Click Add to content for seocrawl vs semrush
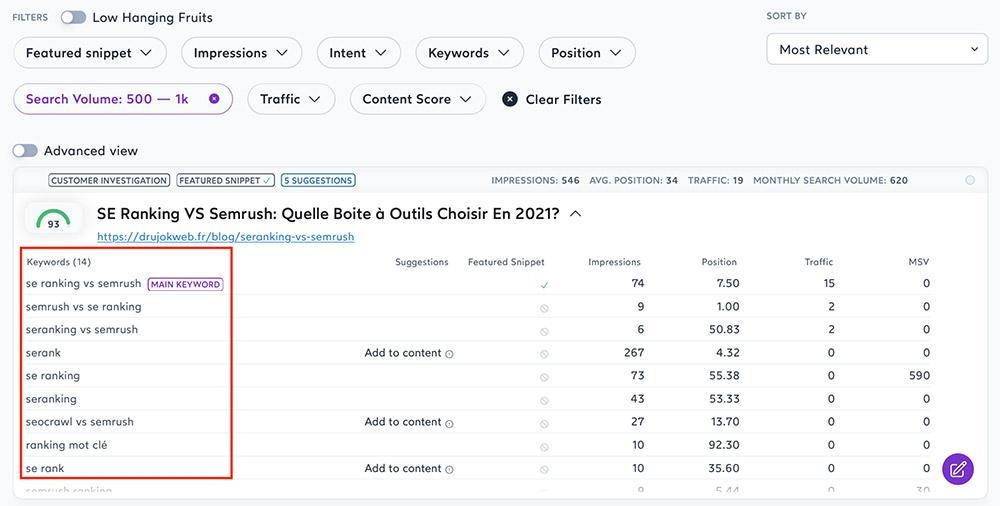The image size is (1000, 506). (x=403, y=422)
